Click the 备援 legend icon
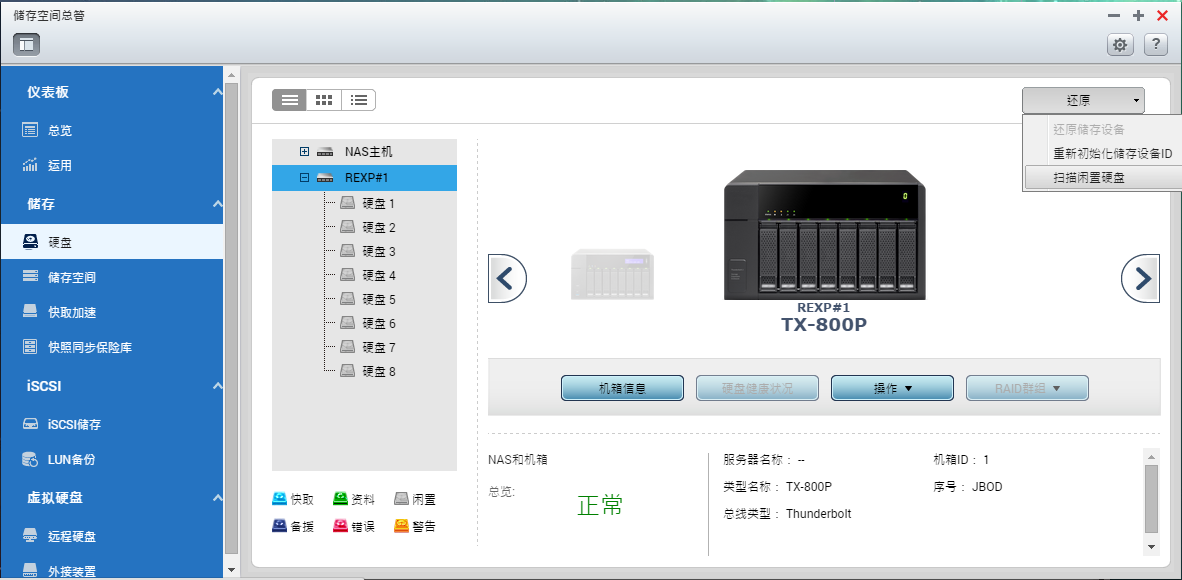The image size is (1182, 580). (280, 526)
